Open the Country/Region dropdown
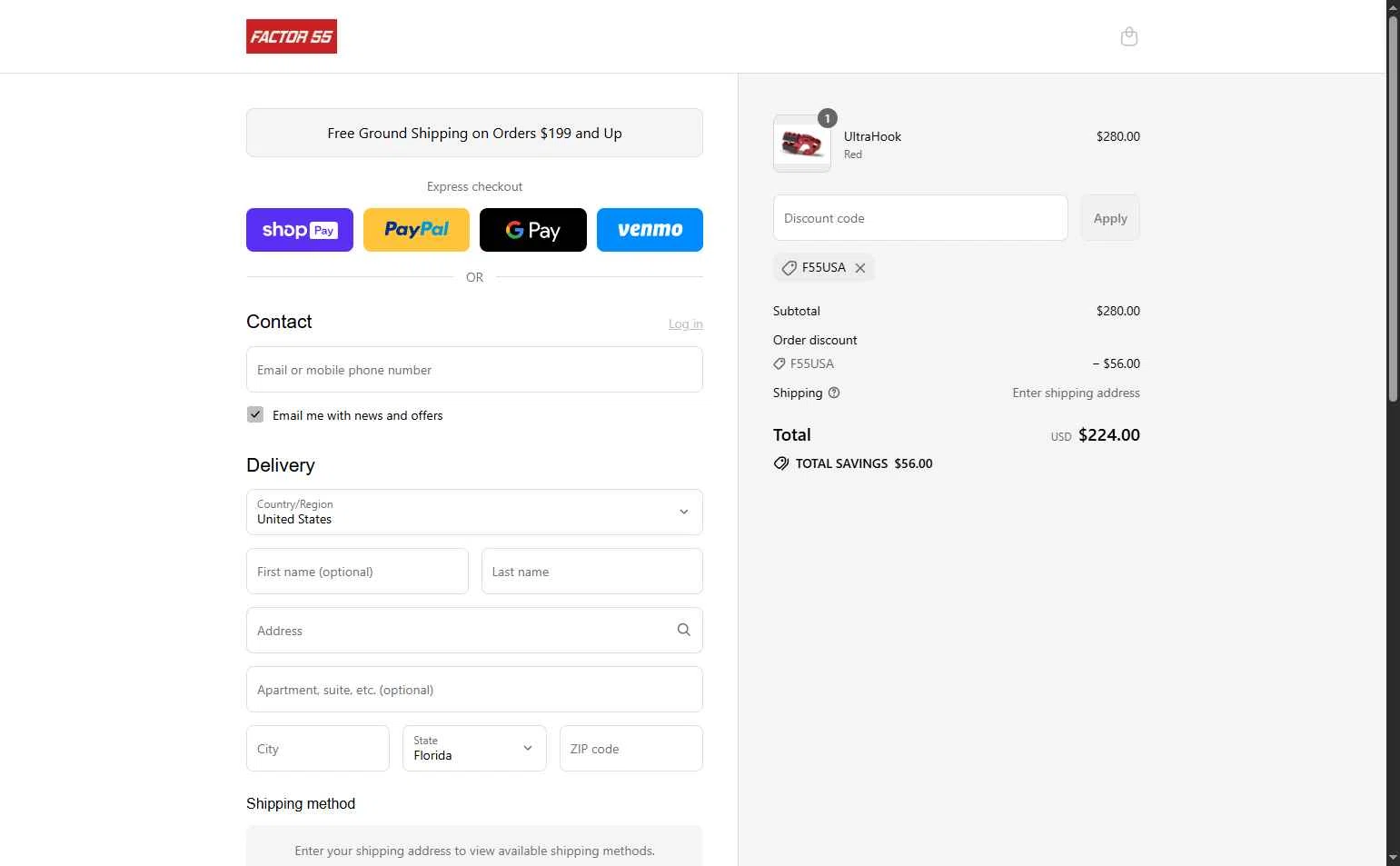Image resolution: width=1400 pixels, height=866 pixels. (474, 512)
